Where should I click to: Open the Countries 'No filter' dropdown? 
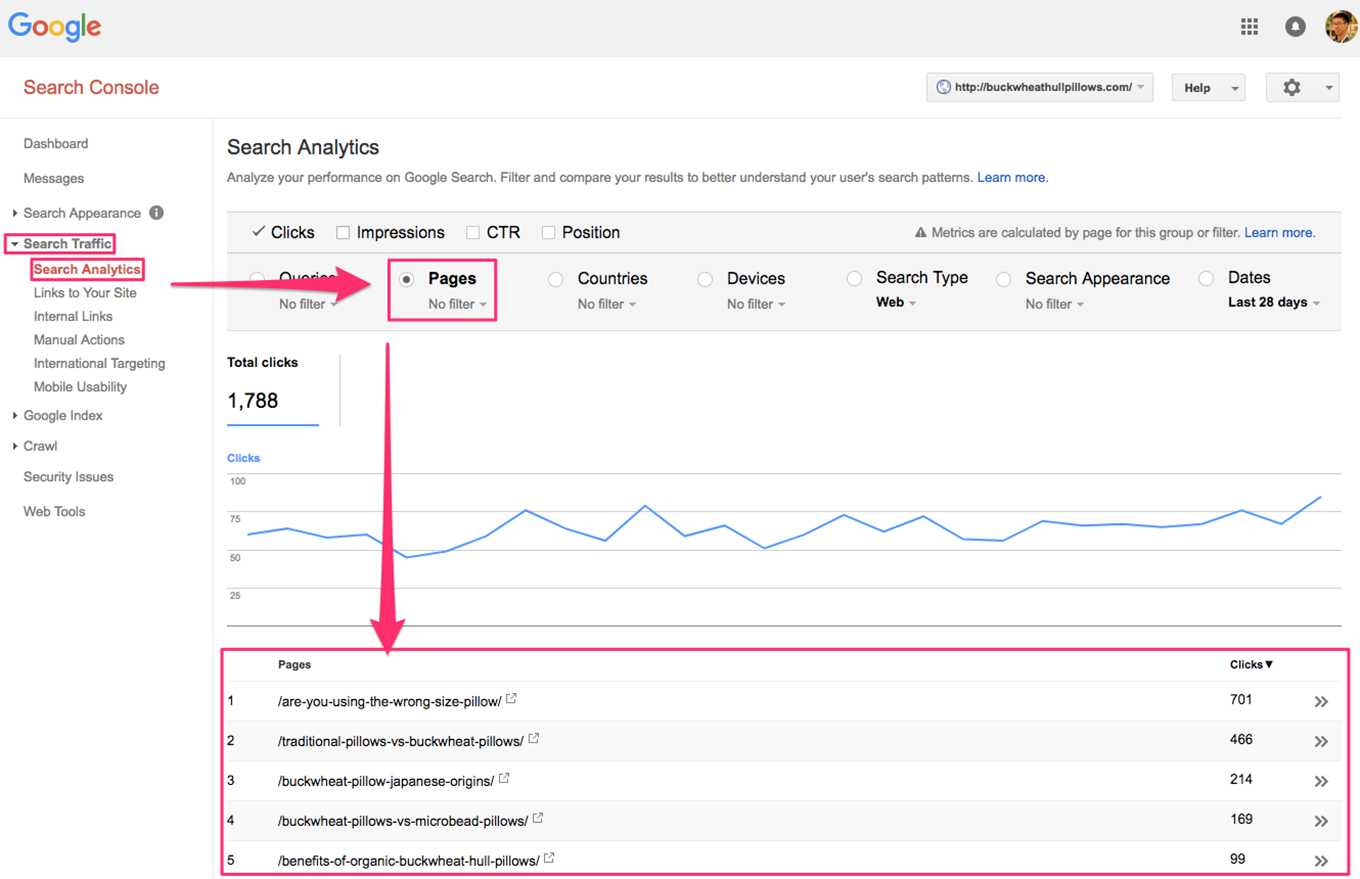point(607,304)
